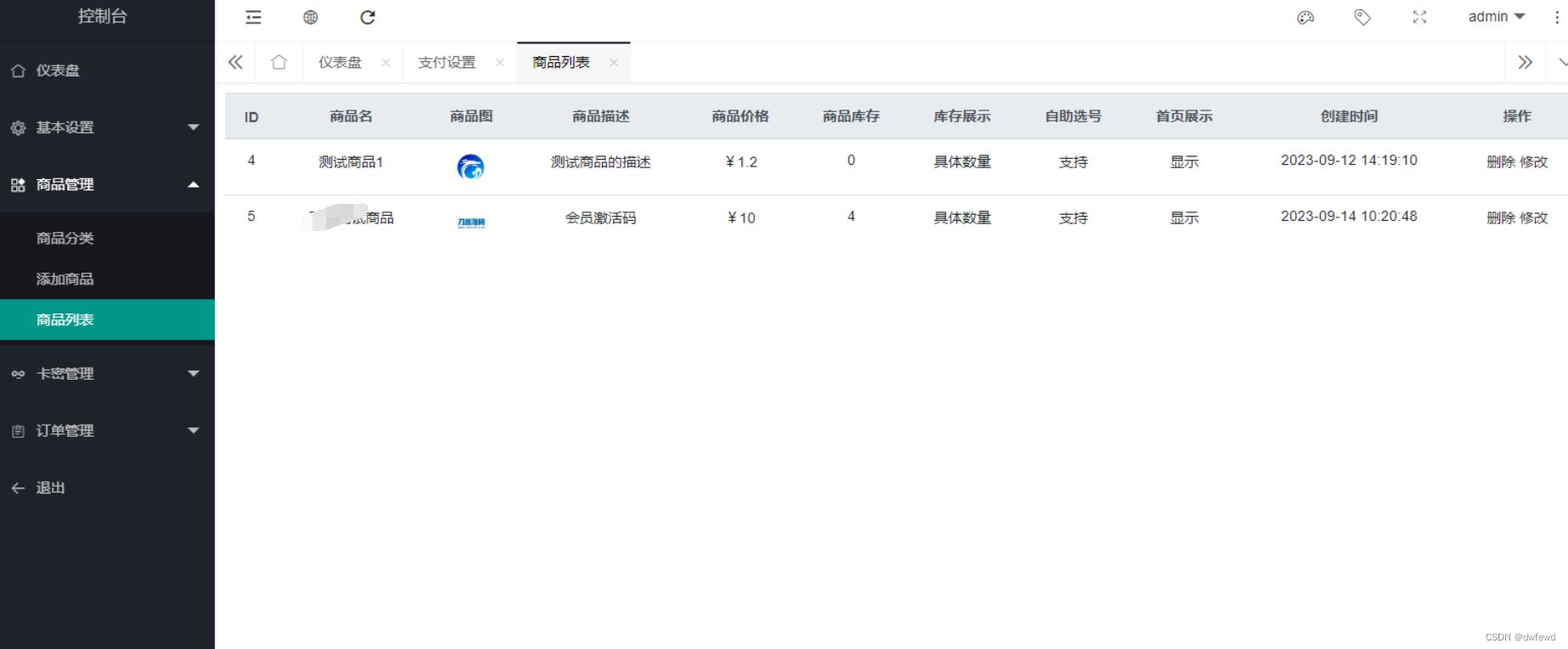Refresh the page using the reload icon
Viewport: 1568px width, 649px height.
[368, 17]
